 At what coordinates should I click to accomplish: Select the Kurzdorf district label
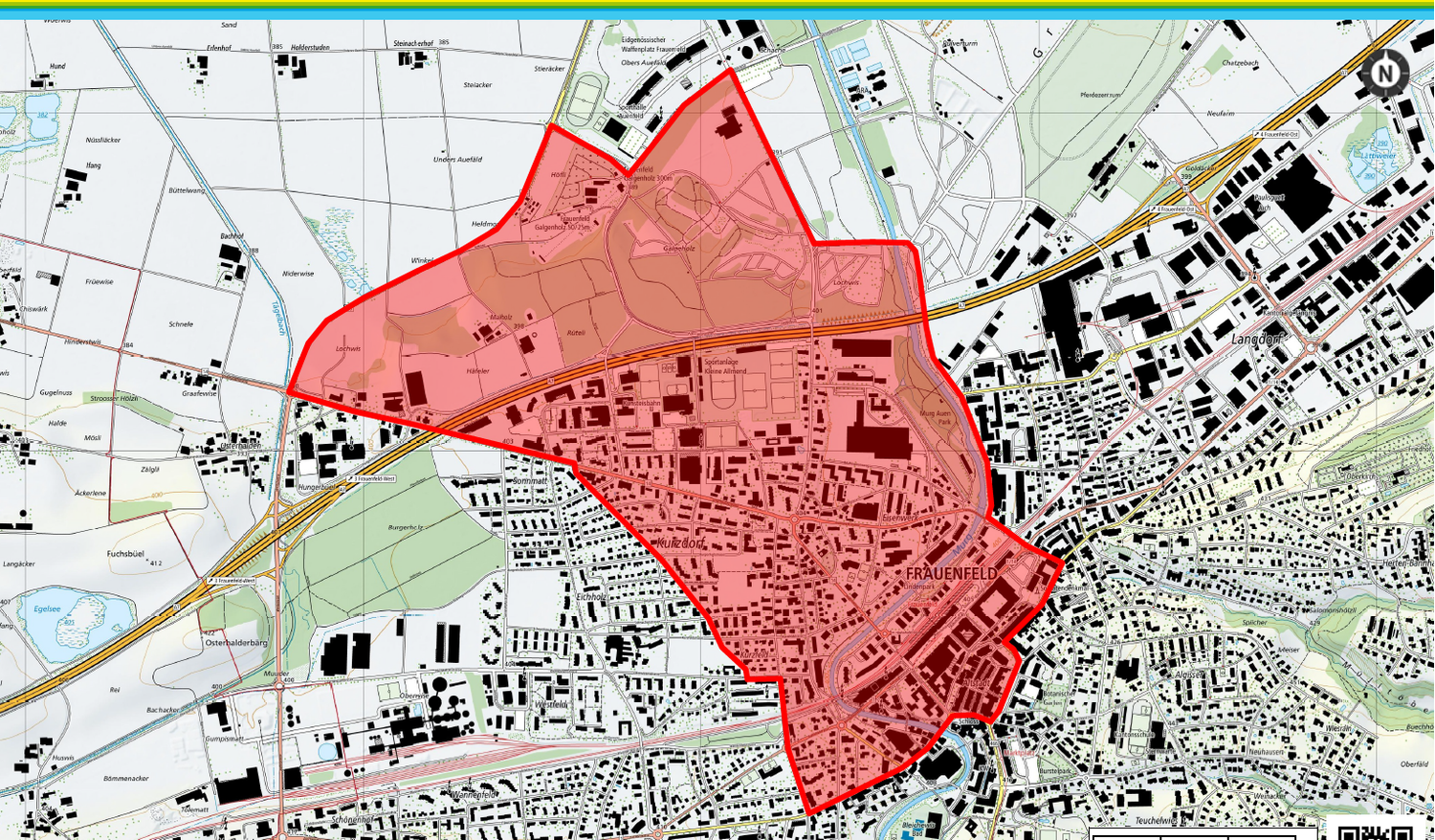(x=680, y=543)
